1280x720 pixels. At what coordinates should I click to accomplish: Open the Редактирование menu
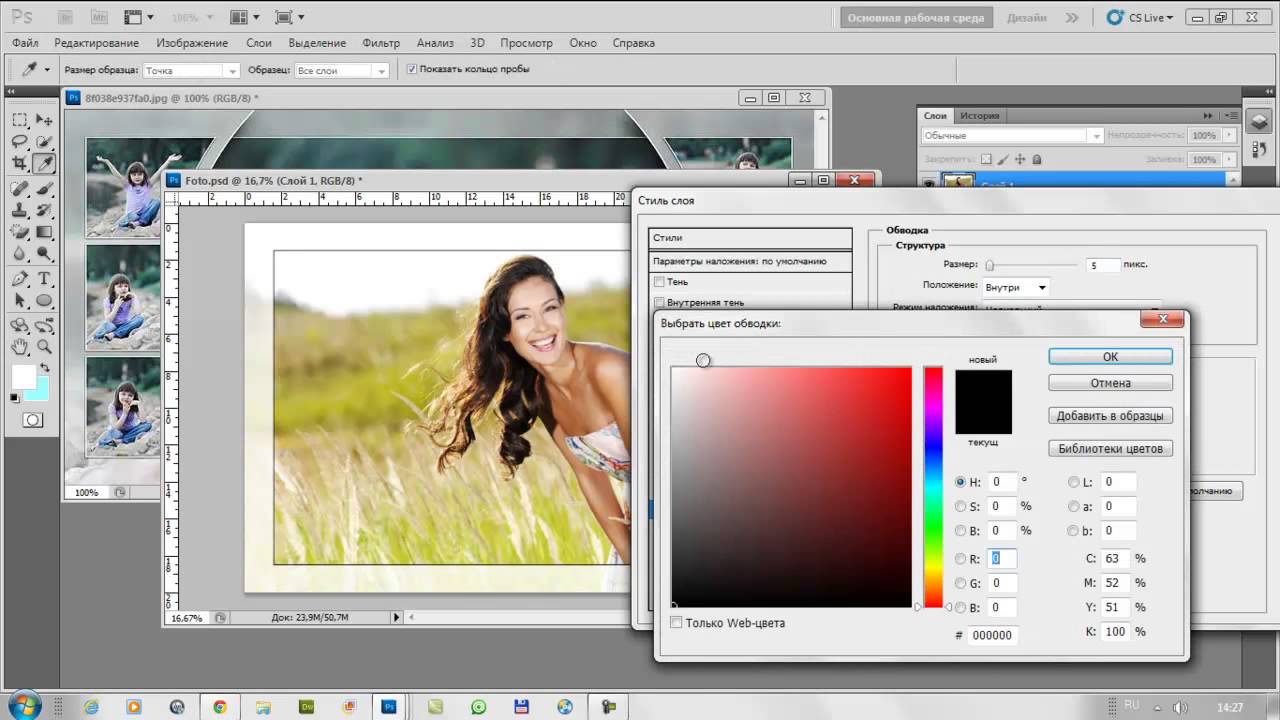click(x=97, y=43)
